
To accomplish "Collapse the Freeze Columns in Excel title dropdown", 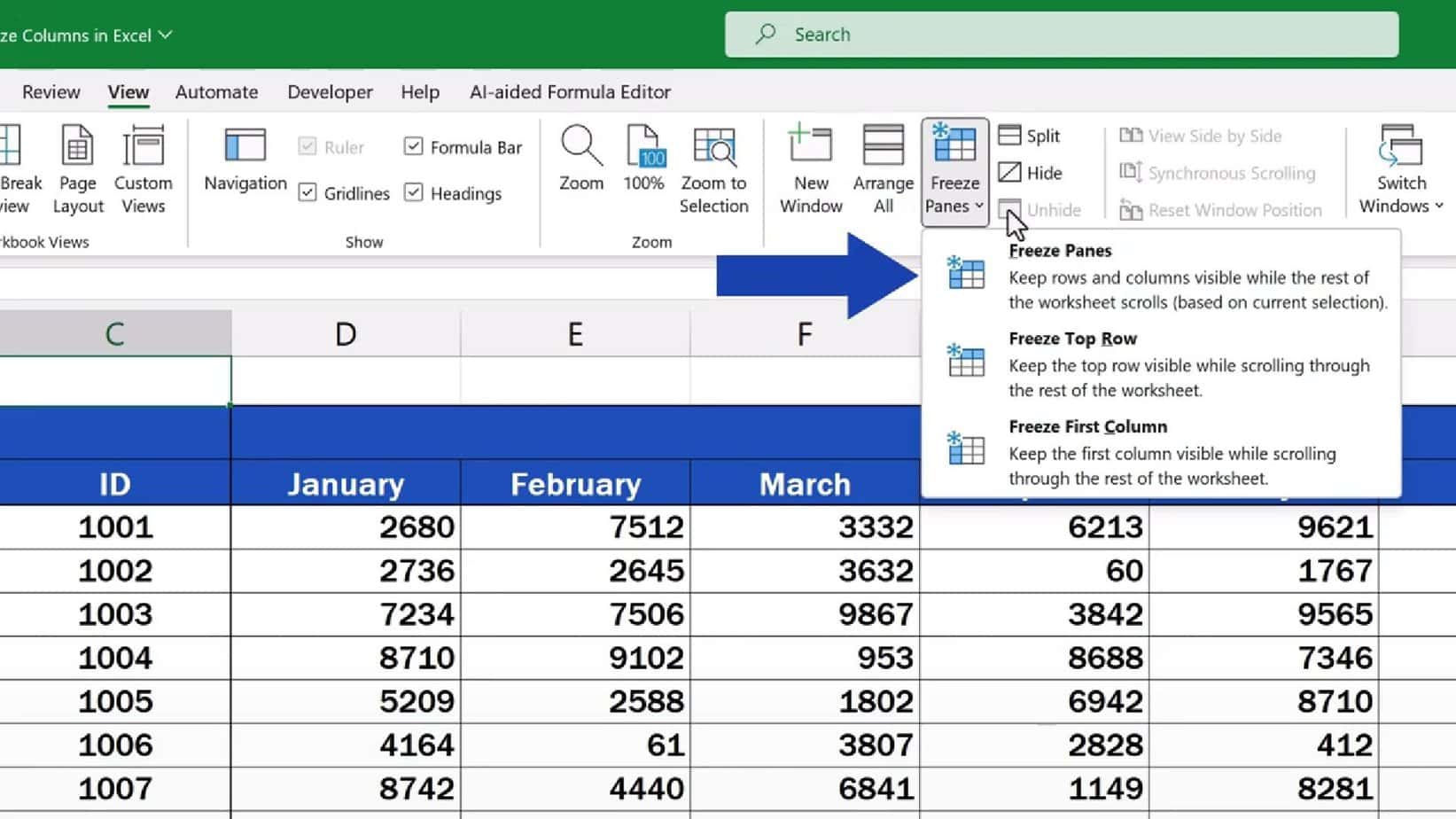I will (165, 35).
